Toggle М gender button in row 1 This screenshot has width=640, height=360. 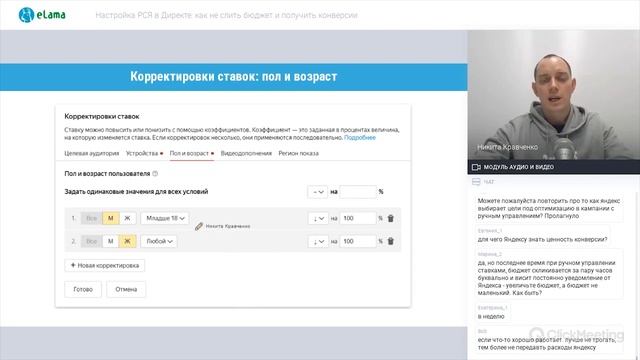110,218
